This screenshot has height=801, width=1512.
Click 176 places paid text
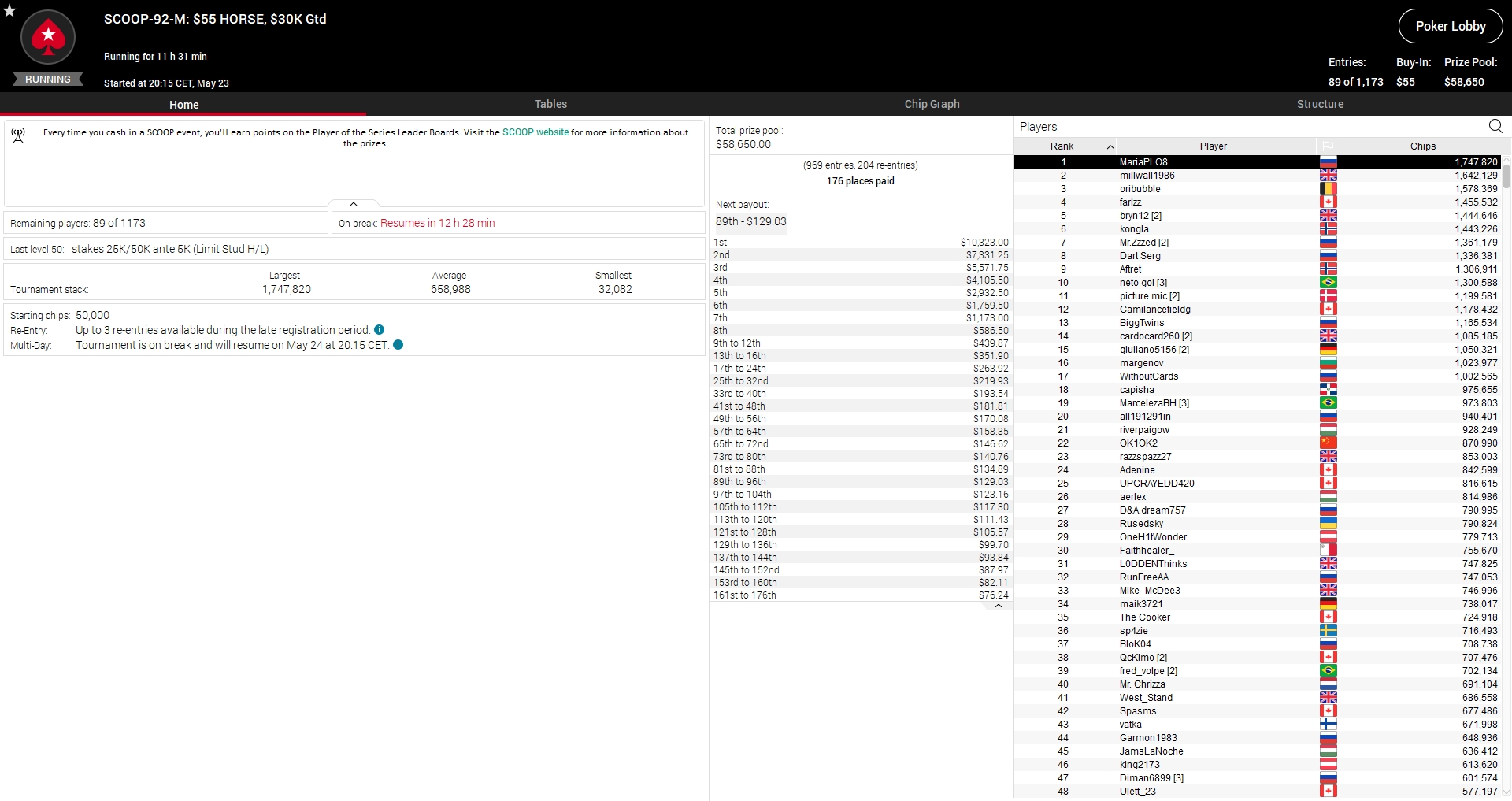[x=860, y=181]
